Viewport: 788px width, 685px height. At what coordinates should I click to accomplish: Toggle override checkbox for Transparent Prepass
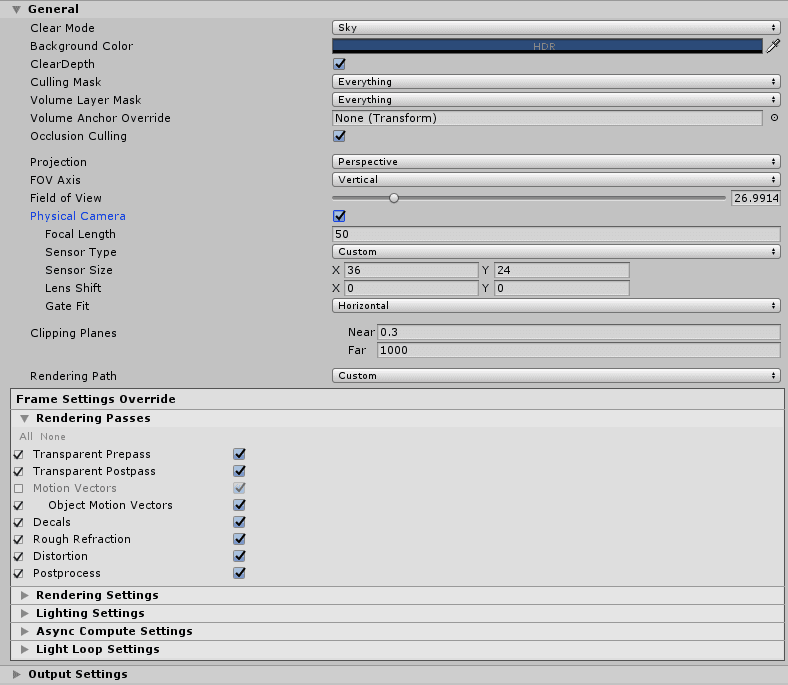click(19, 454)
